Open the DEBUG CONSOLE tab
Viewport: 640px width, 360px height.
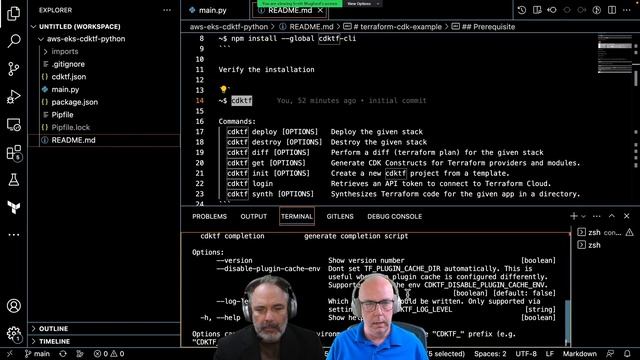(394, 216)
